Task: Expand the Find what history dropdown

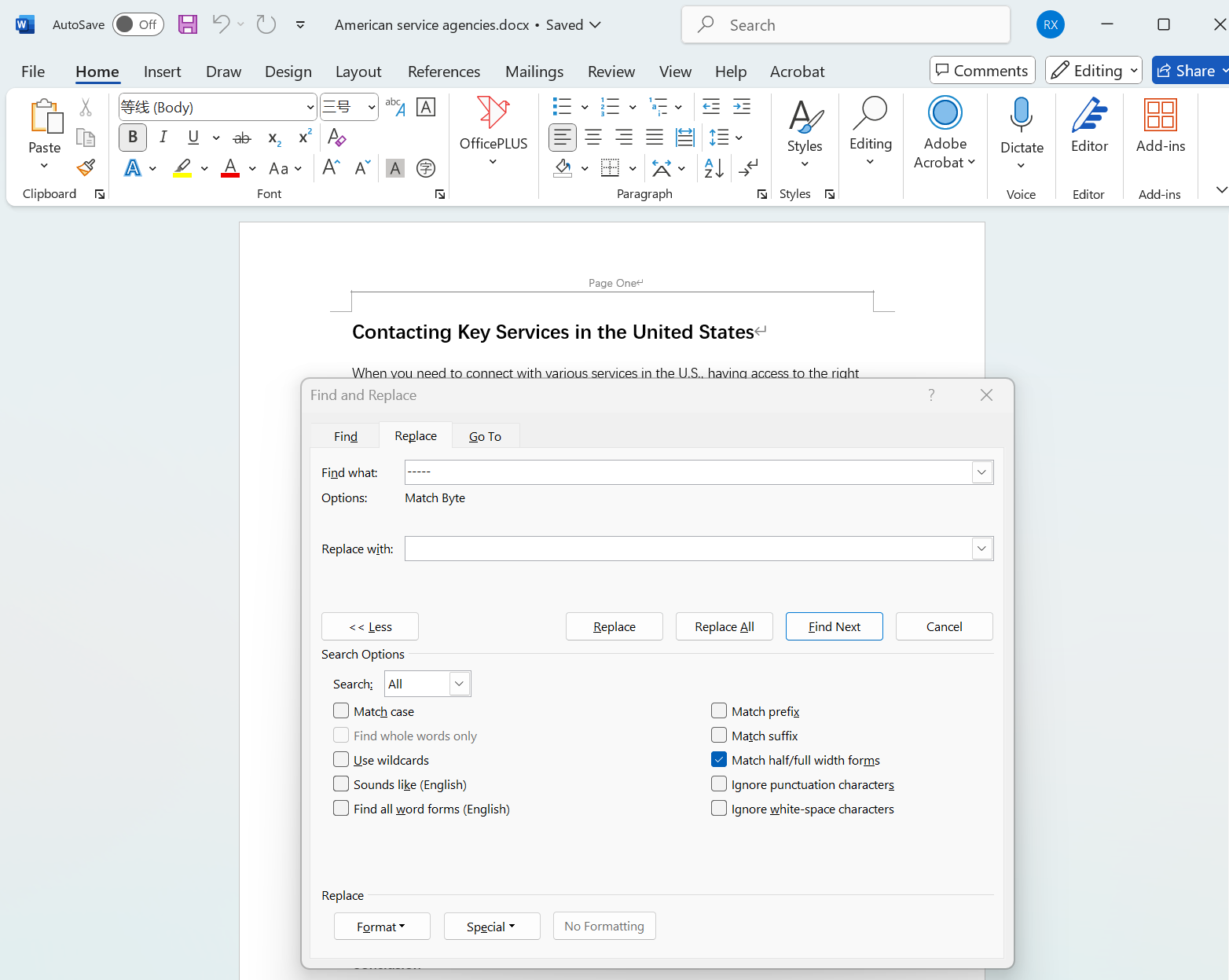Action: click(981, 472)
